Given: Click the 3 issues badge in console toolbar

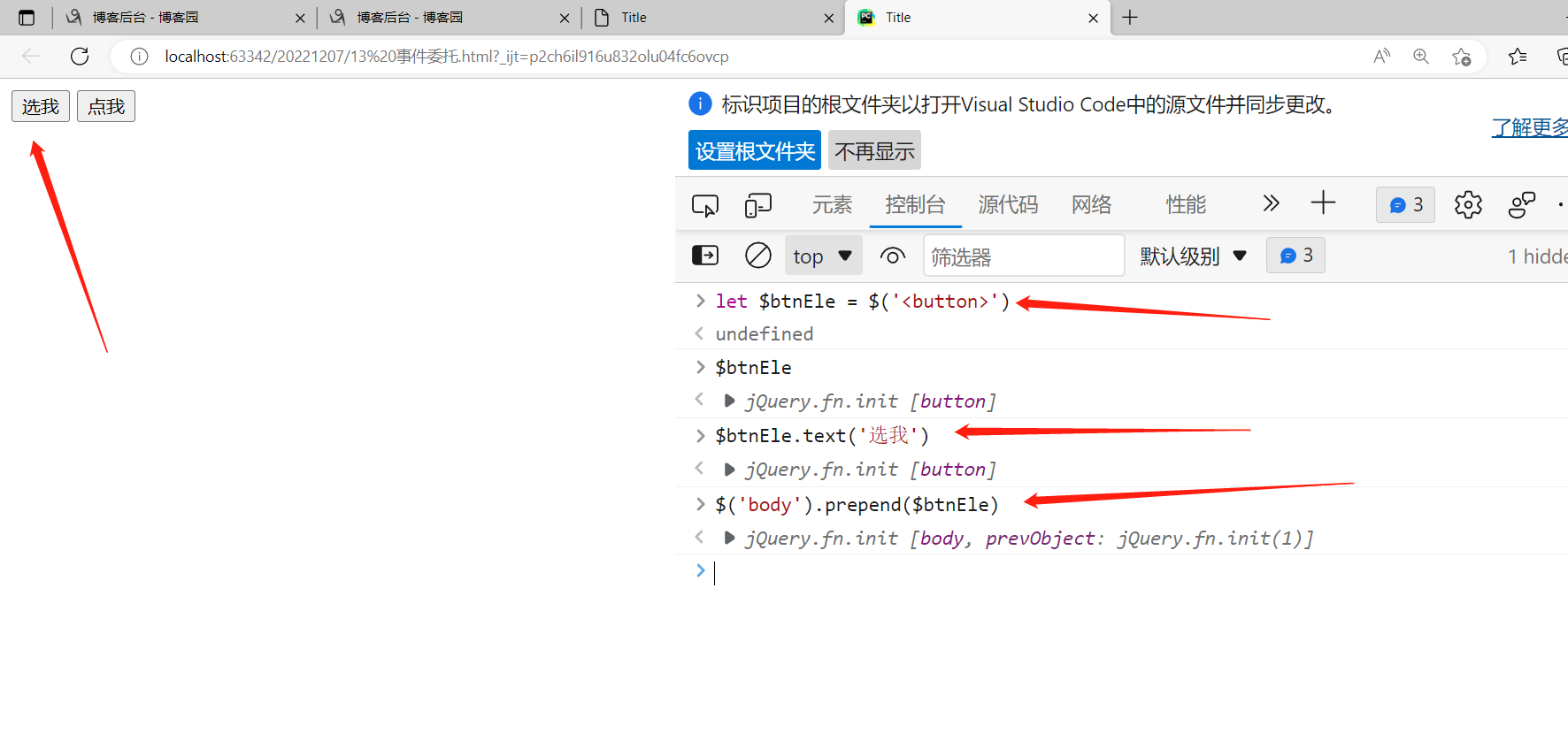Looking at the screenshot, I should 1295,256.
